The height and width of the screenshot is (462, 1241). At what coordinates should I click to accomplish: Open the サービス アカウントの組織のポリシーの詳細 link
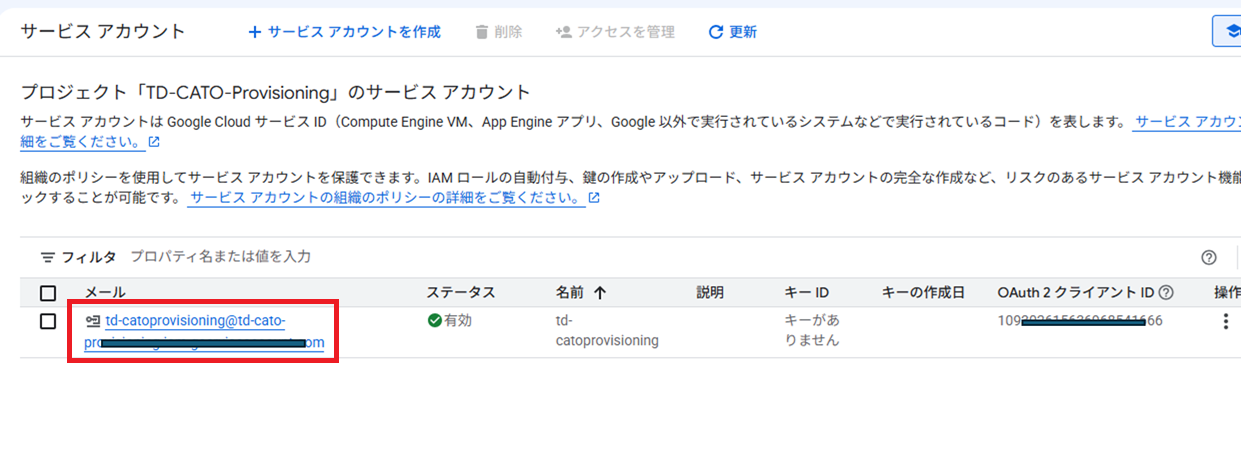click(385, 198)
